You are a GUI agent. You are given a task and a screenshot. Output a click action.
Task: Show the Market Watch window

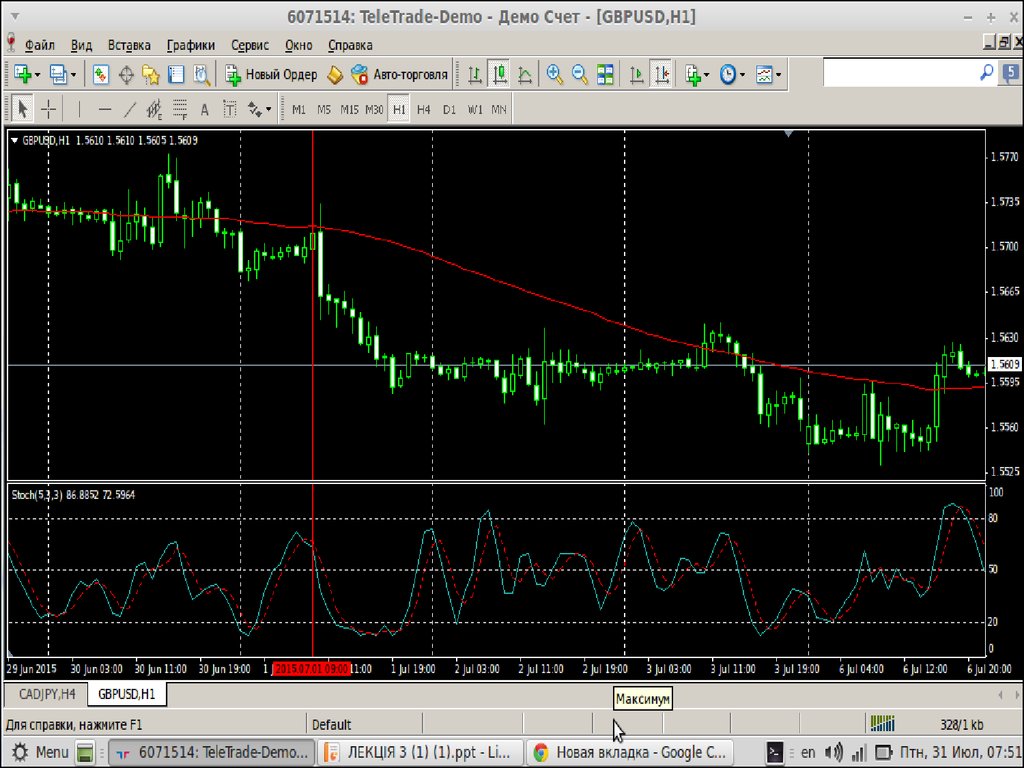point(101,74)
